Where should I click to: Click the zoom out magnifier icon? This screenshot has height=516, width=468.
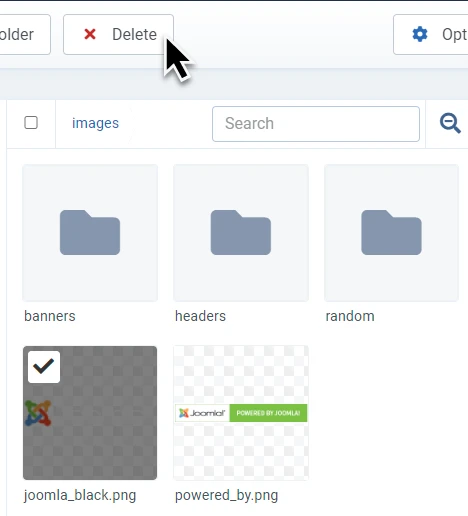pyautogui.click(x=450, y=123)
